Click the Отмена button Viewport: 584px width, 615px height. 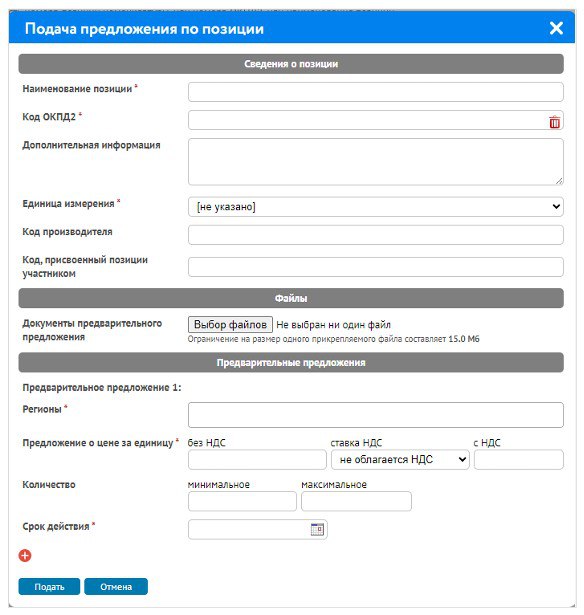[116, 587]
